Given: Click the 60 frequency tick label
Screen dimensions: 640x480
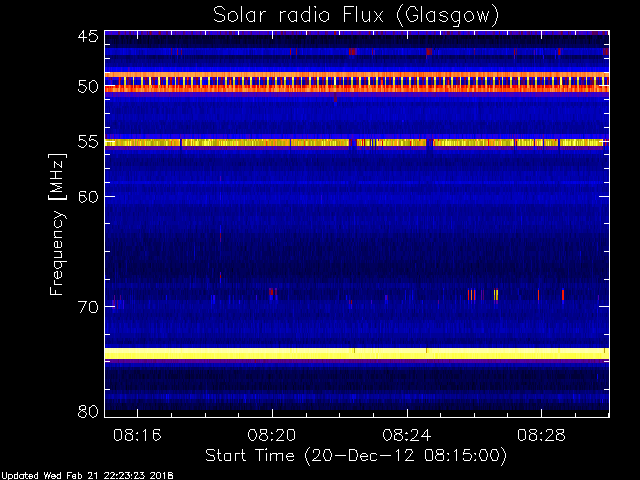Looking at the screenshot, I should click(x=88, y=197).
